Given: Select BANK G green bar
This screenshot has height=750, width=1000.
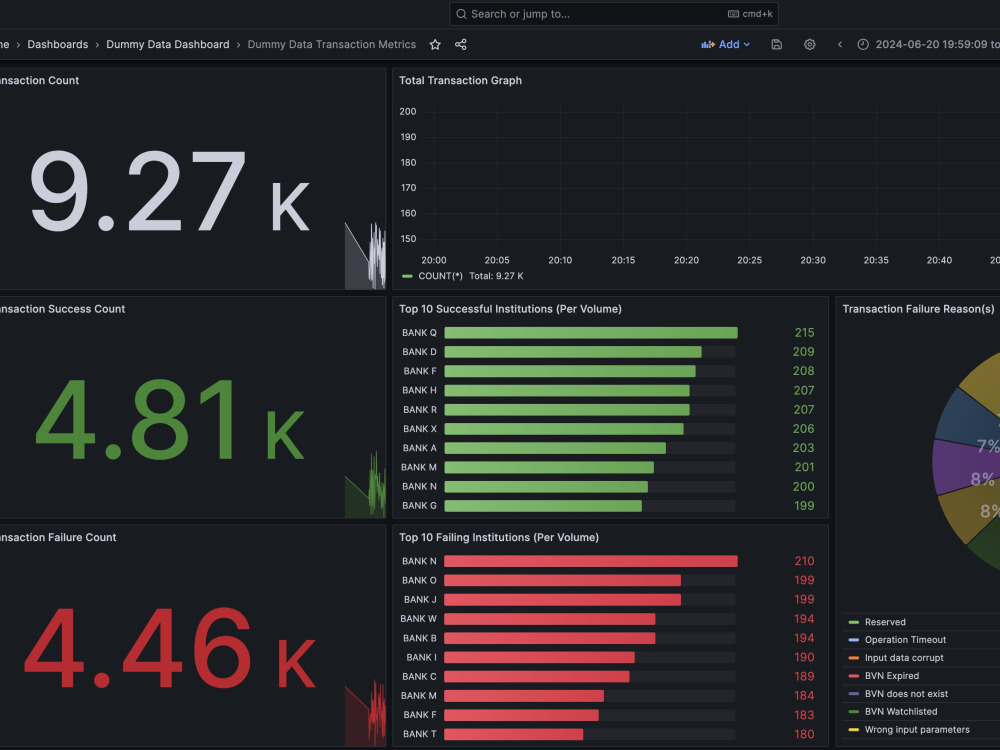Looking at the screenshot, I should click(x=543, y=506).
